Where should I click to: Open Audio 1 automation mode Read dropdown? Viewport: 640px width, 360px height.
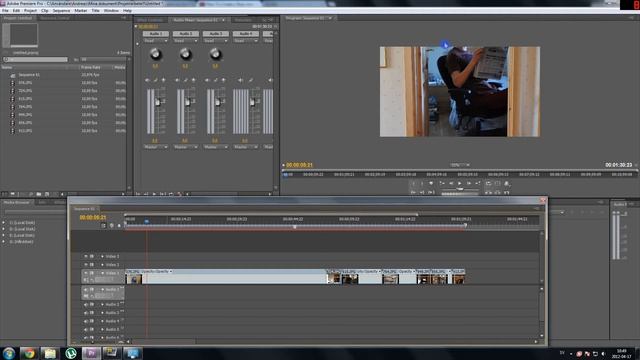[156, 41]
